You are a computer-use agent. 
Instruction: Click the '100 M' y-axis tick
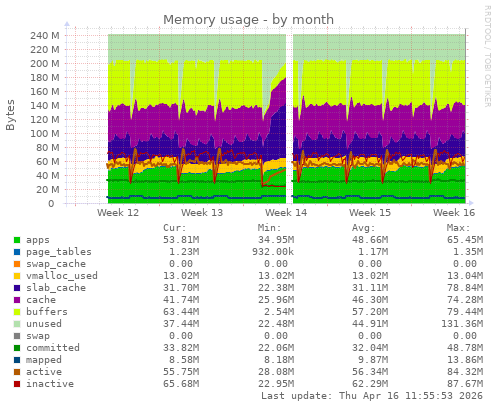coord(45,133)
